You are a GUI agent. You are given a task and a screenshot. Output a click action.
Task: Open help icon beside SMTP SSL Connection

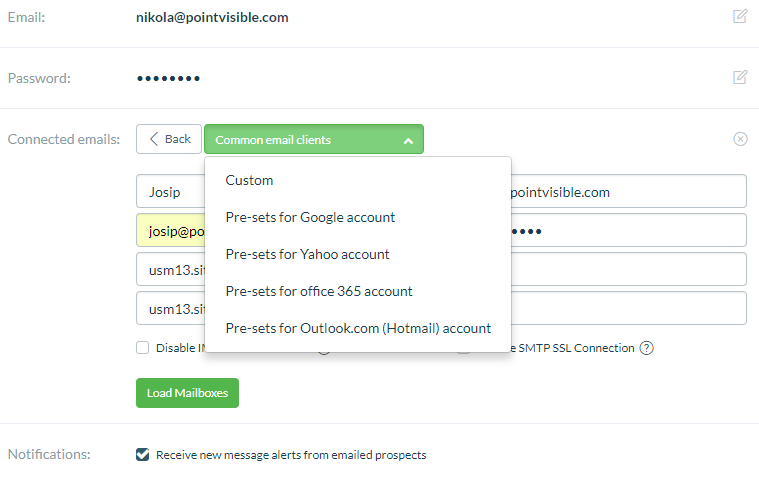click(647, 348)
